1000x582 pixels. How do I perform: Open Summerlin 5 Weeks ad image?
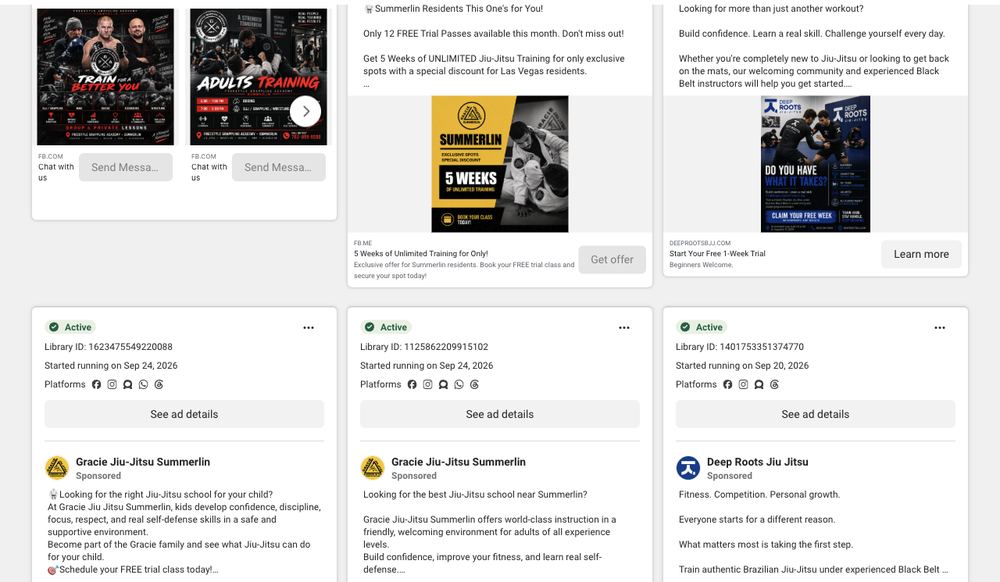[500, 164]
